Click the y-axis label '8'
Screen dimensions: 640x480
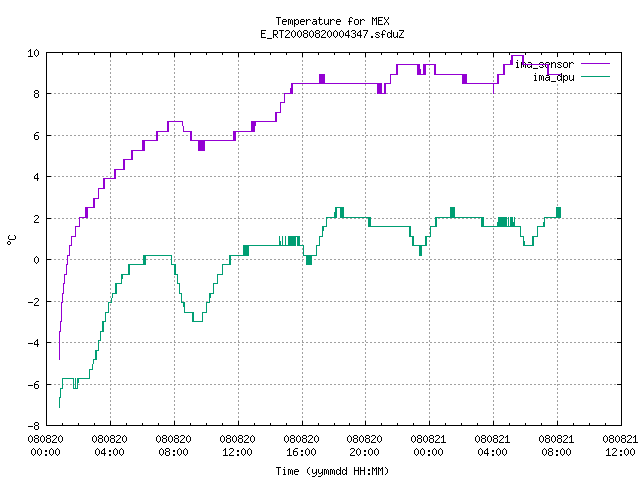point(37,94)
